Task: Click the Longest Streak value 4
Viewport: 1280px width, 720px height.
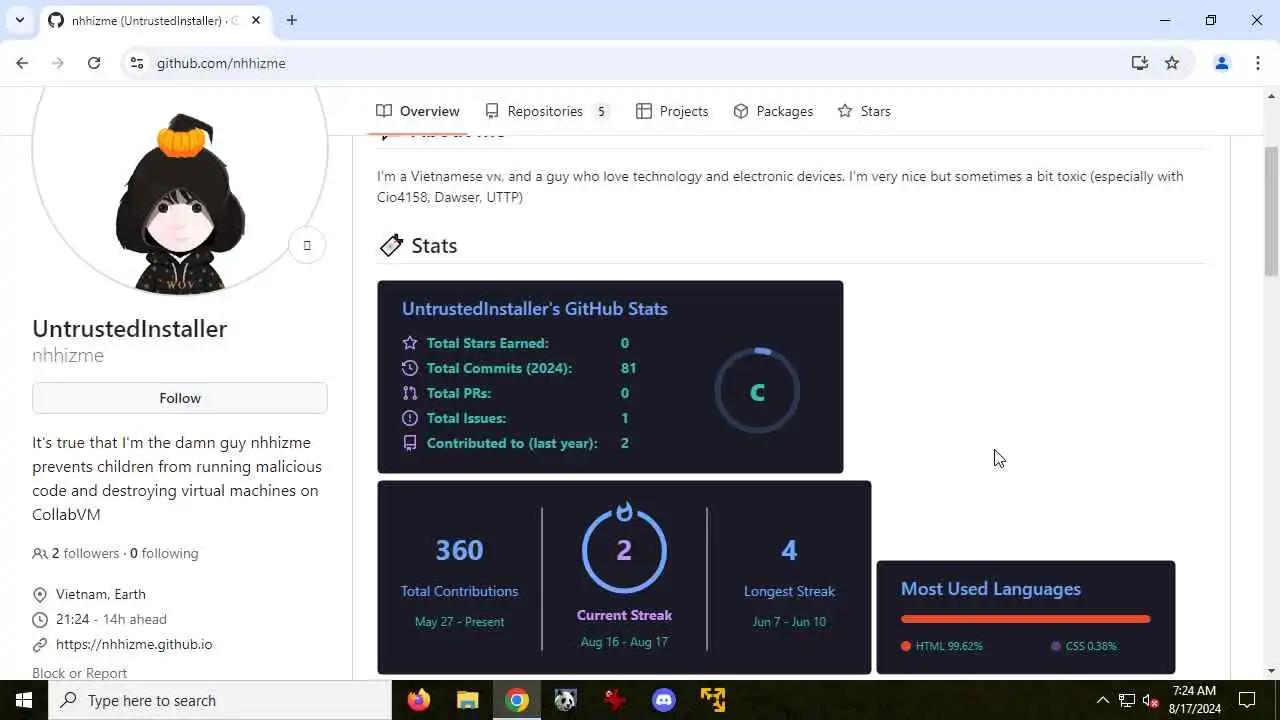Action: pyautogui.click(x=789, y=550)
